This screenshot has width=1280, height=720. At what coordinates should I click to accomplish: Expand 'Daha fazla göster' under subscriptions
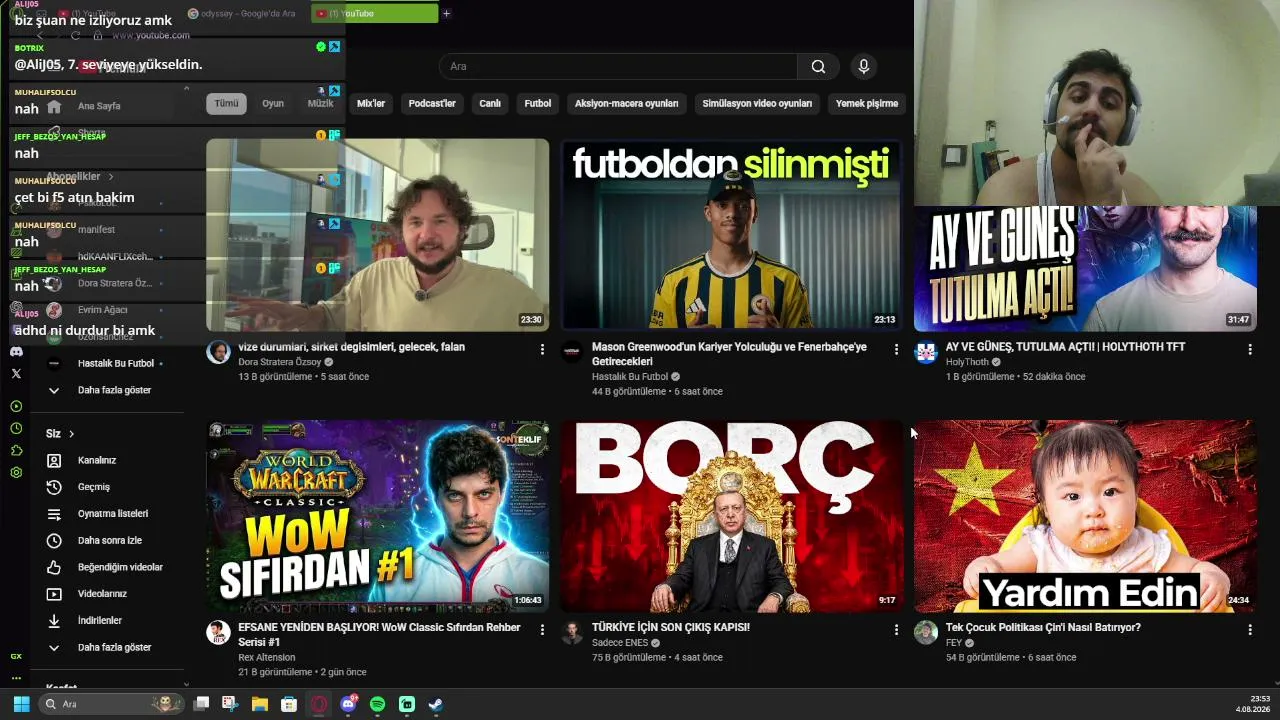pos(114,390)
